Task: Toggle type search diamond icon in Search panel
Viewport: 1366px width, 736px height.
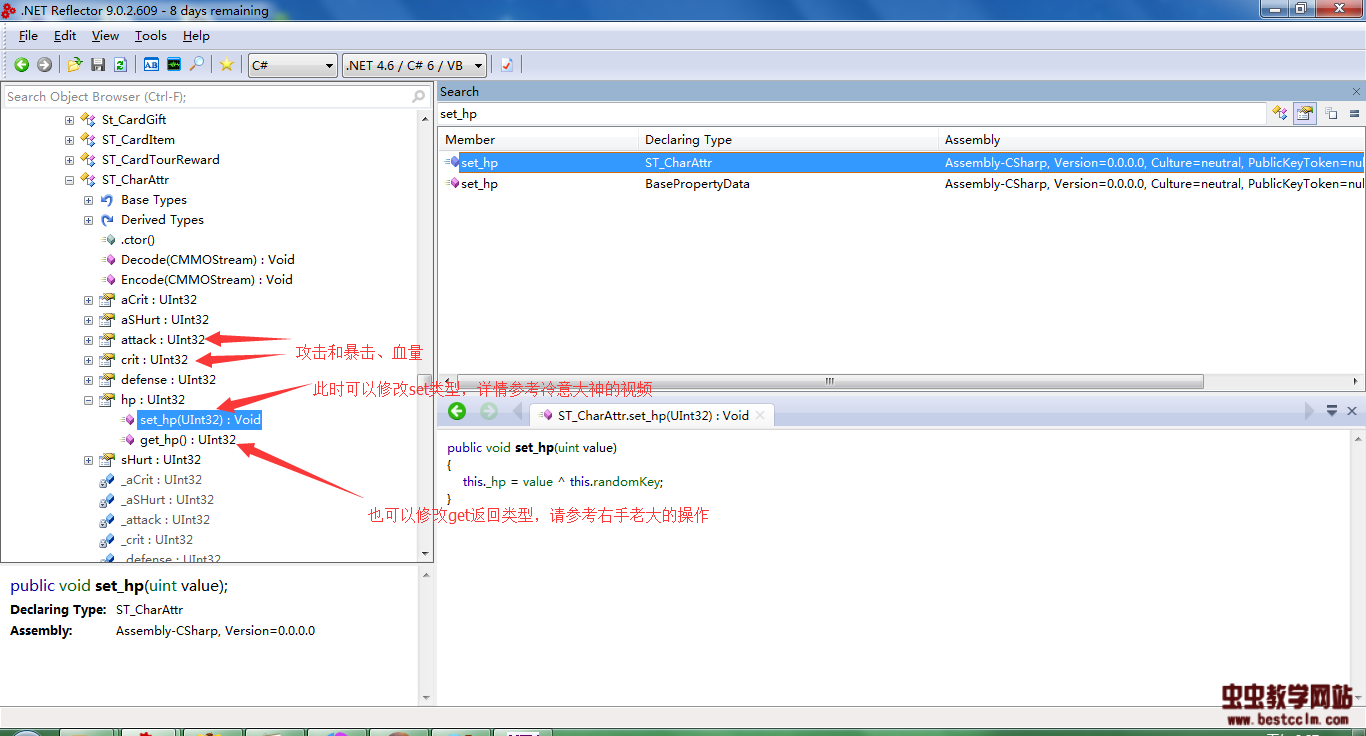Action: tap(1280, 113)
